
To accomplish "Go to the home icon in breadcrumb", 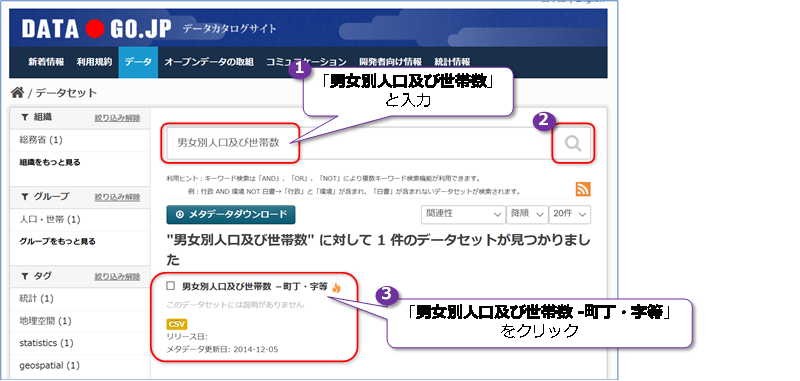I will click(17, 92).
